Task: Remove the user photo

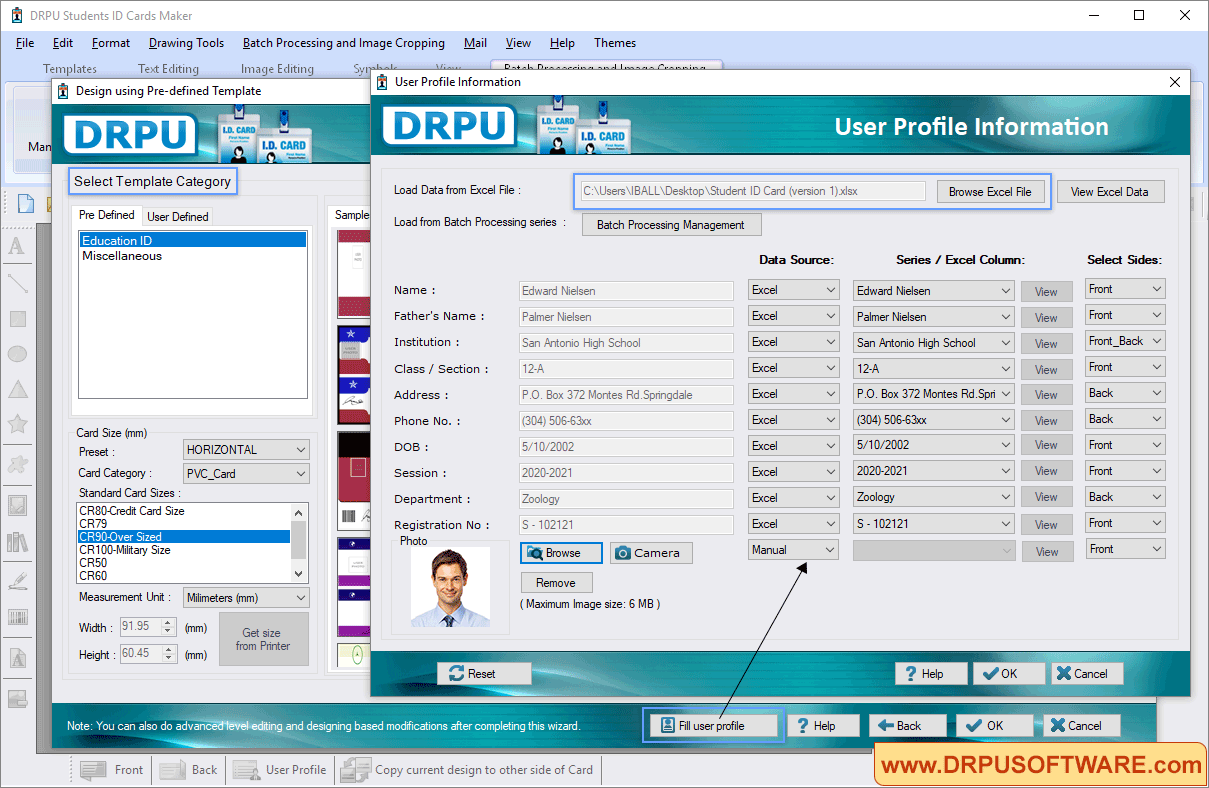Action: [556, 583]
